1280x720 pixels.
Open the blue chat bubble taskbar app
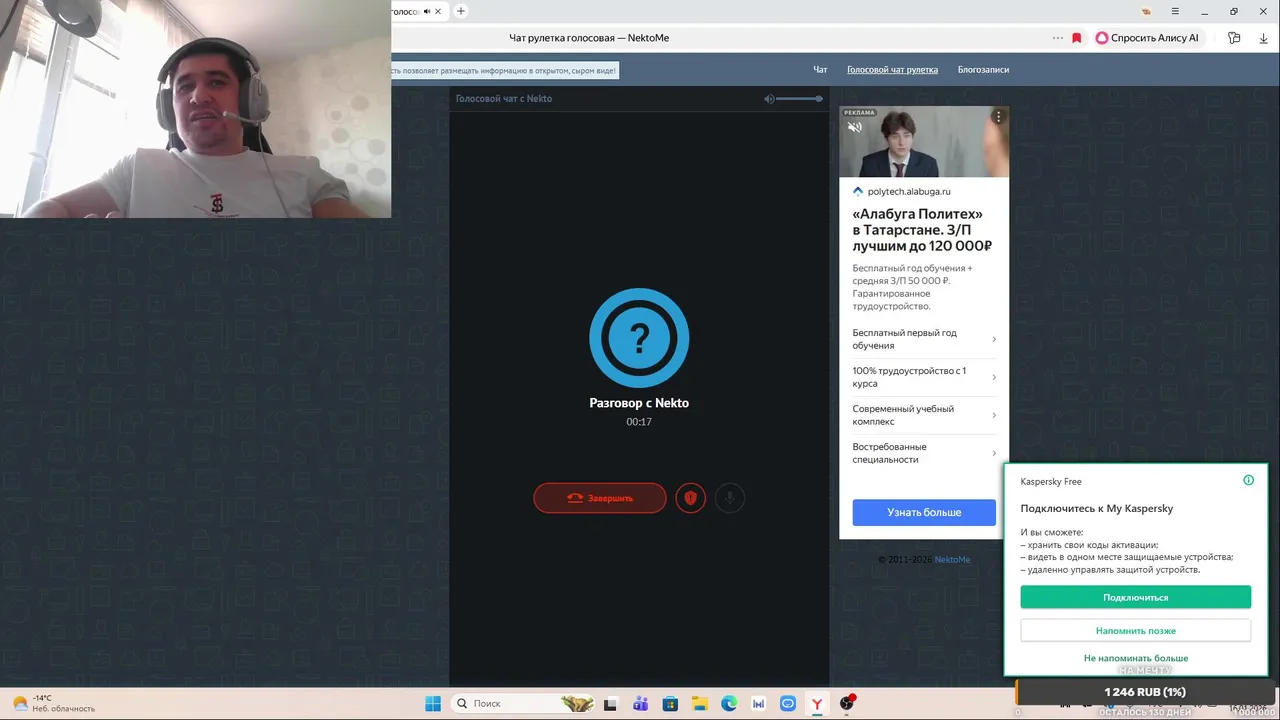pos(788,704)
